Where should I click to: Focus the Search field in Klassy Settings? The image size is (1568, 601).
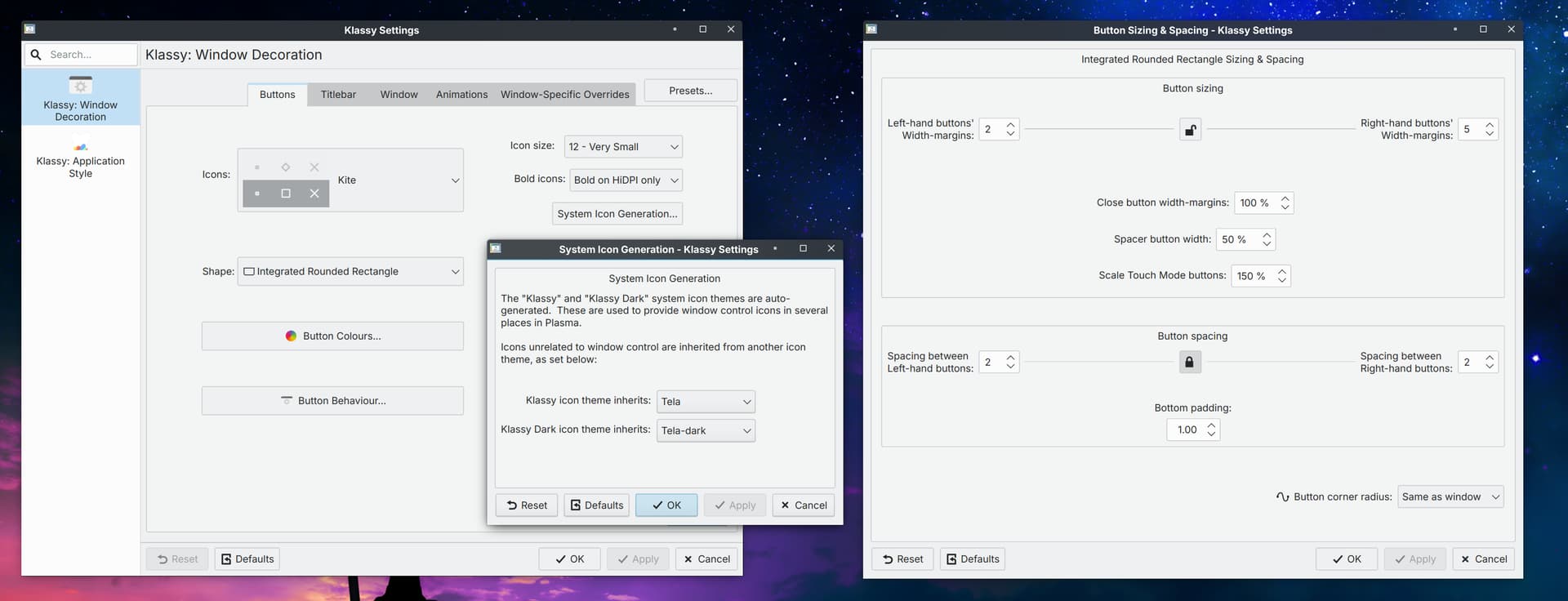(x=81, y=55)
